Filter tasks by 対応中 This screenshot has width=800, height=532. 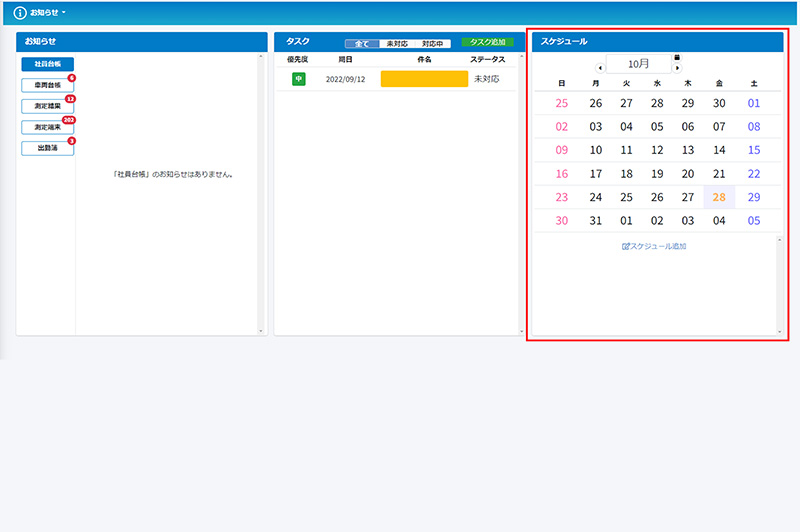[434, 44]
